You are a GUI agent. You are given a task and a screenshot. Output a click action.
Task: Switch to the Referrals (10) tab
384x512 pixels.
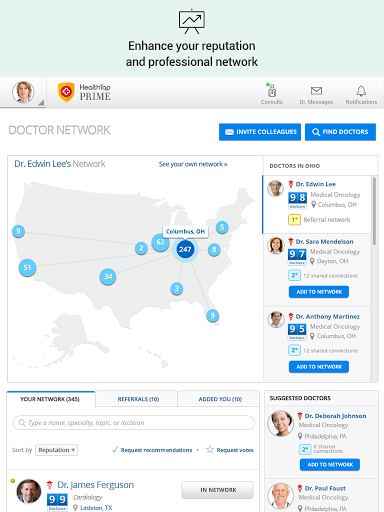click(x=138, y=399)
